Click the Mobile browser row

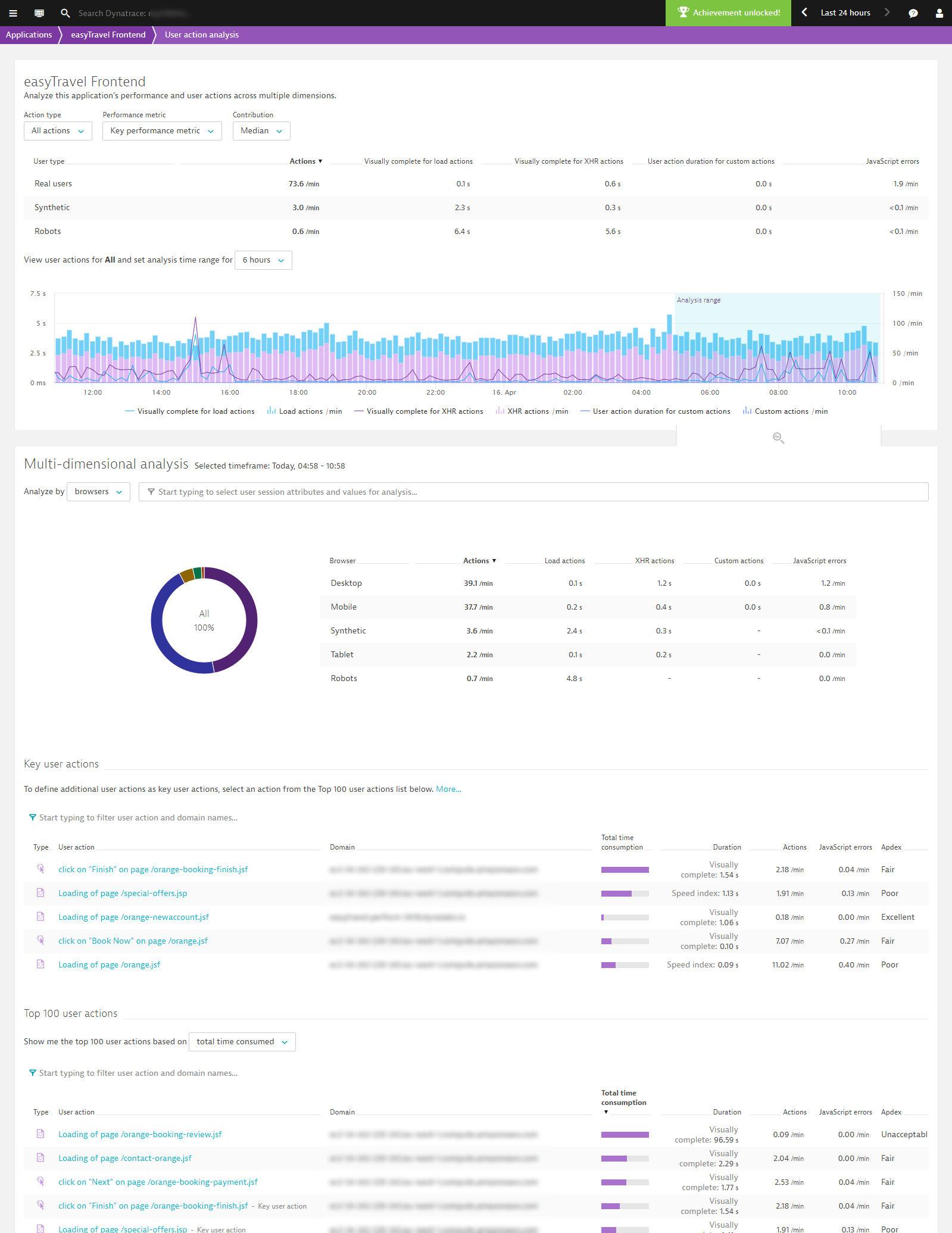point(588,607)
